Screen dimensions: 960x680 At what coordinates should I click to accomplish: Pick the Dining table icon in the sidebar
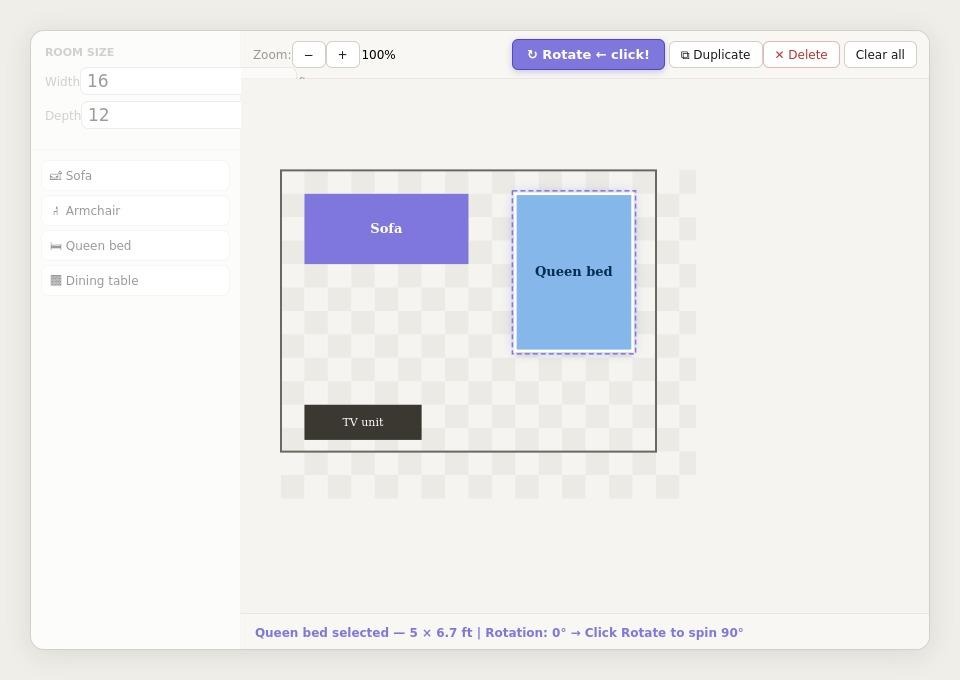coord(56,280)
